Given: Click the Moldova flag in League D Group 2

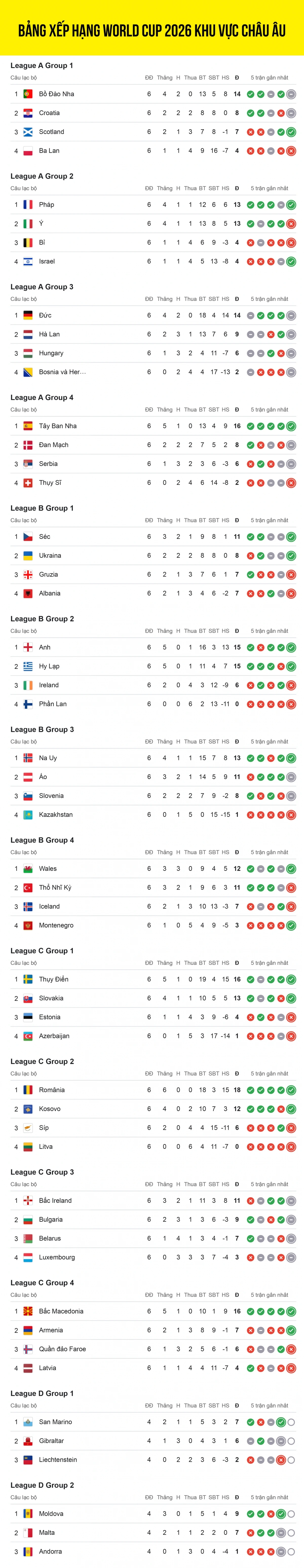Looking at the screenshot, I should tap(28, 1514).
